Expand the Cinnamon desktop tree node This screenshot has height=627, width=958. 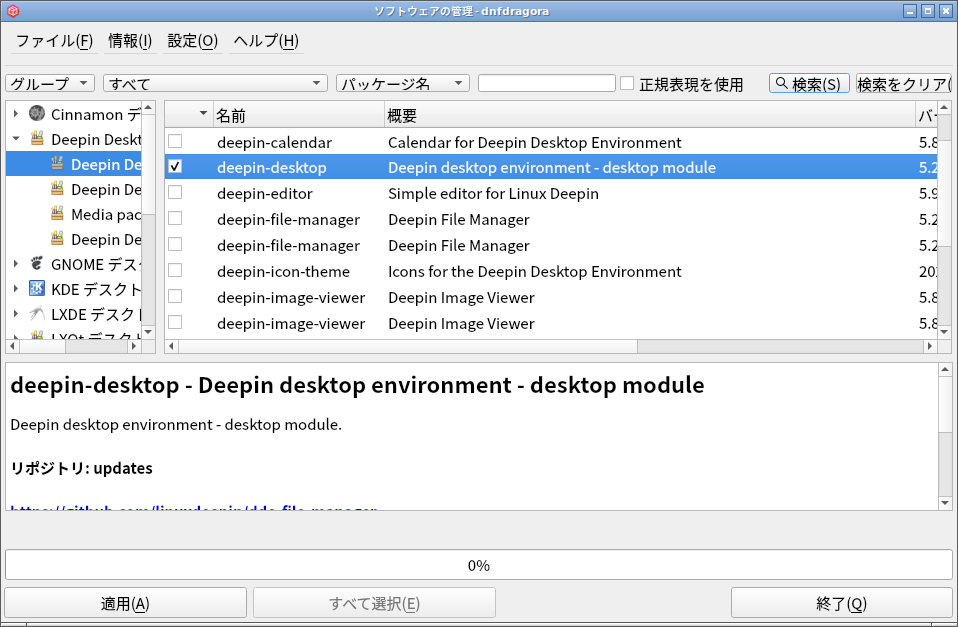click(16, 114)
